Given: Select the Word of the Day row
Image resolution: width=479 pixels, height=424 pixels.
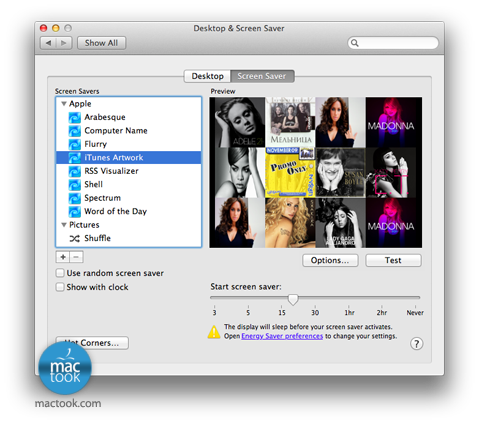Looking at the screenshot, I should tap(129, 211).
